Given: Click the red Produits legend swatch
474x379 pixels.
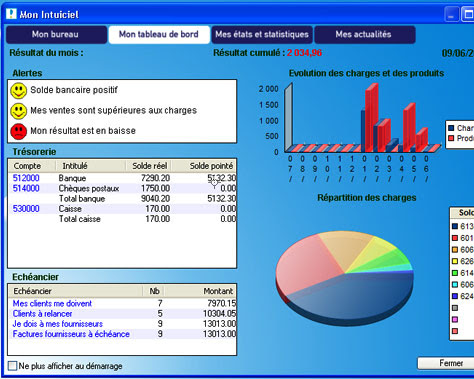Looking at the screenshot, I should click(x=451, y=138).
